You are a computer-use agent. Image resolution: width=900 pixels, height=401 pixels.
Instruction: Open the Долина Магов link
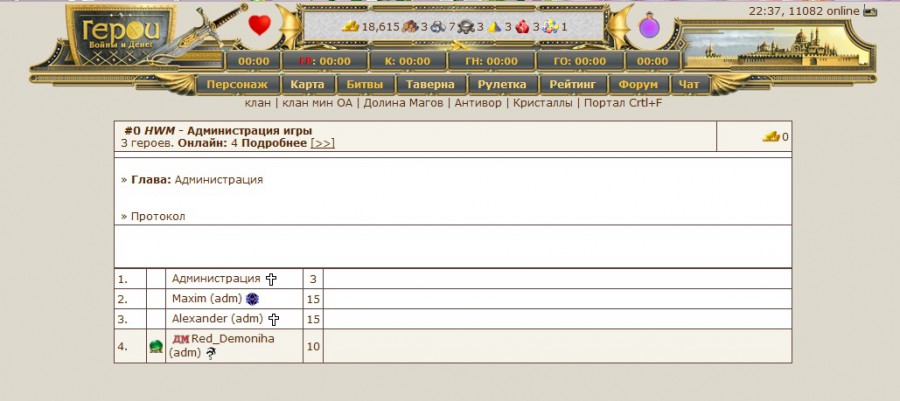[x=403, y=103]
